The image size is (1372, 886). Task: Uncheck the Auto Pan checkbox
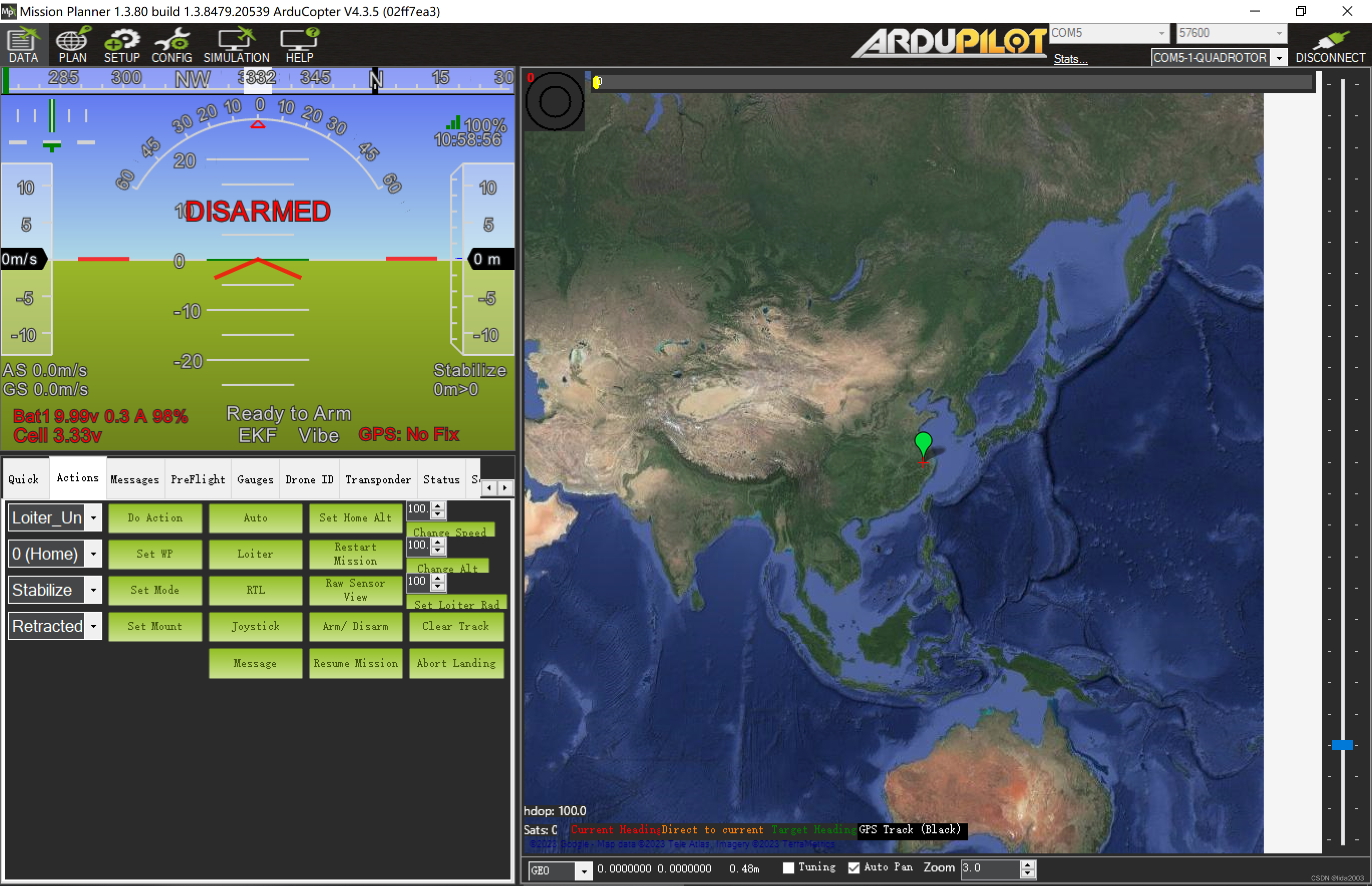point(853,867)
